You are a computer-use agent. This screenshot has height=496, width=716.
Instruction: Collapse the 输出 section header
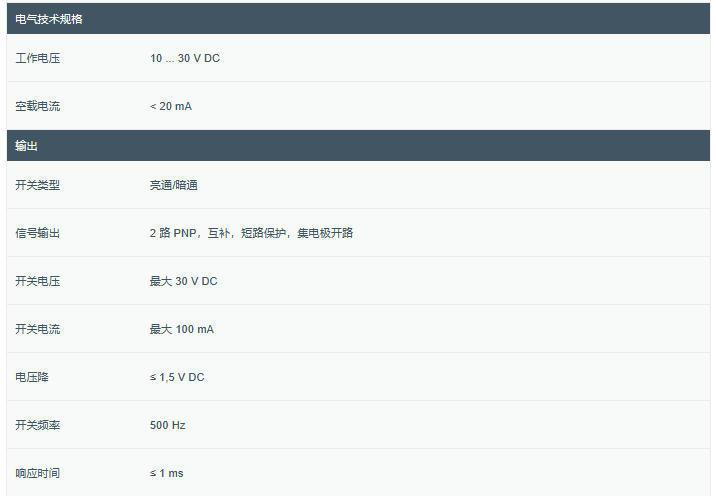pos(27,146)
